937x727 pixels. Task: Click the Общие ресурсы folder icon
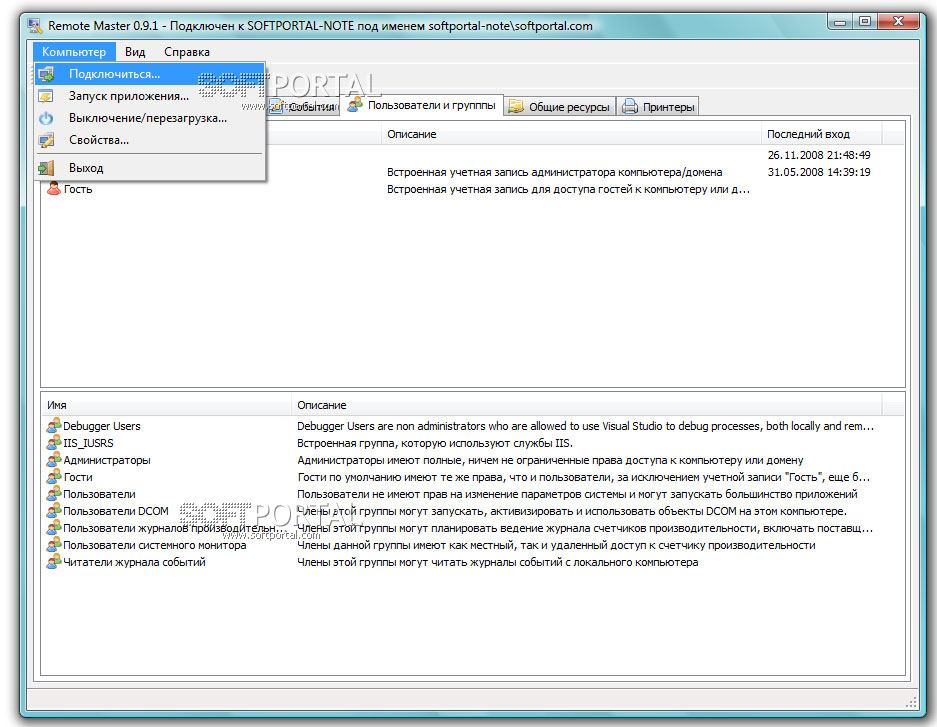(516, 107)
